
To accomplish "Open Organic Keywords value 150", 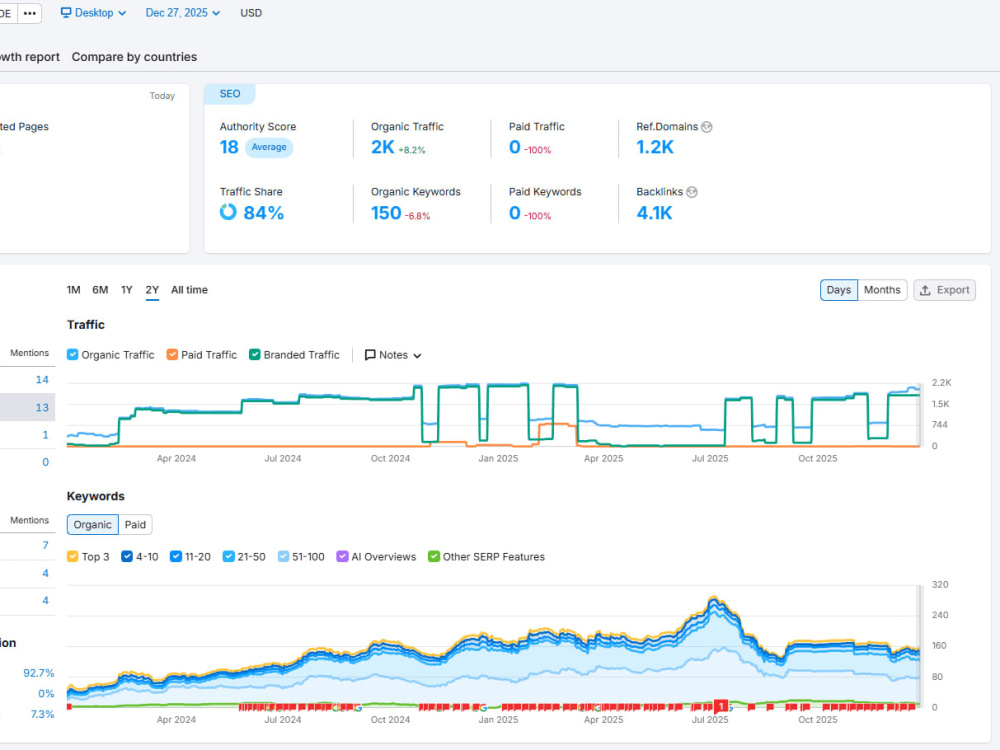I will 386,212.
